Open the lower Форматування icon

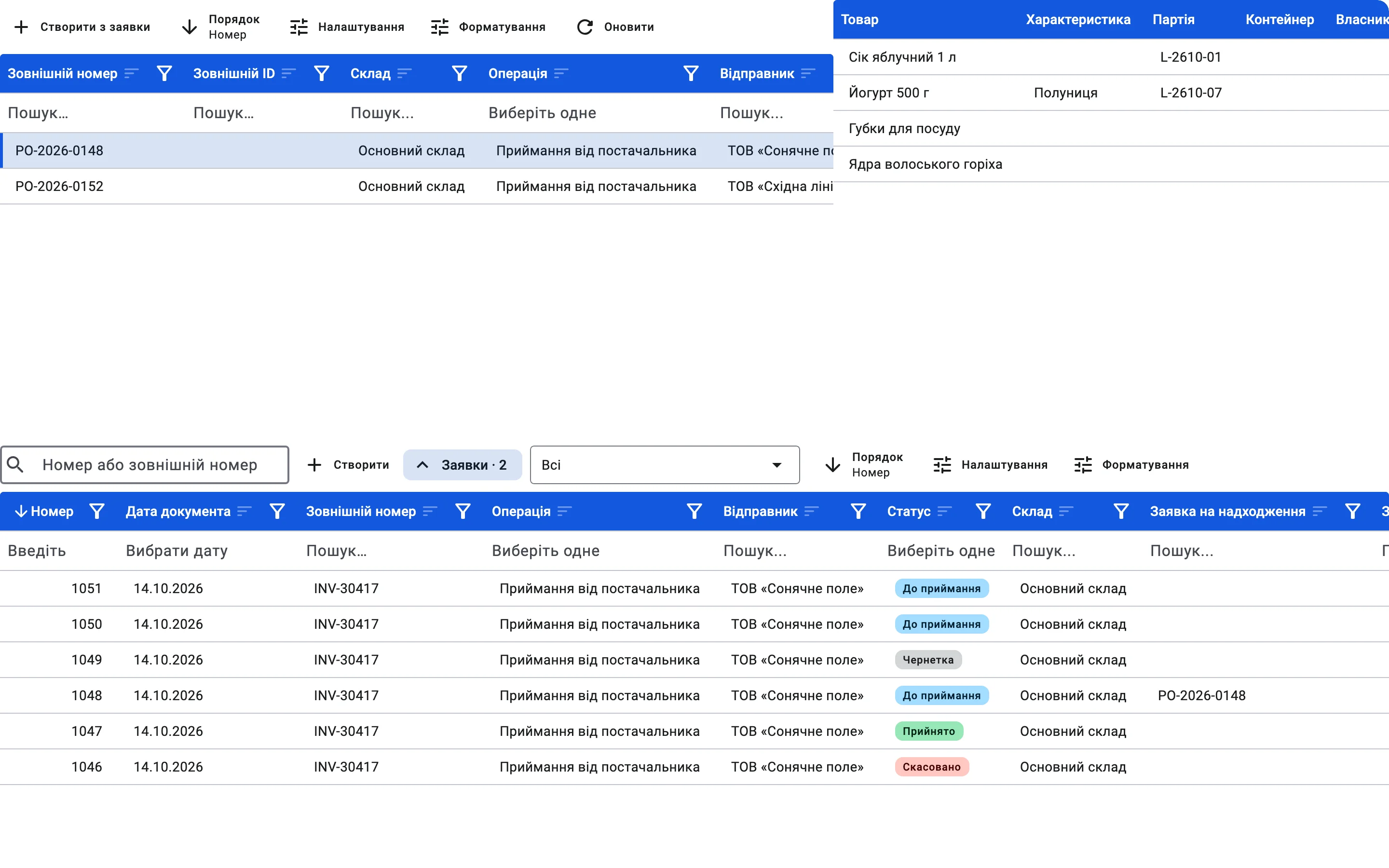click(1083, 464)
